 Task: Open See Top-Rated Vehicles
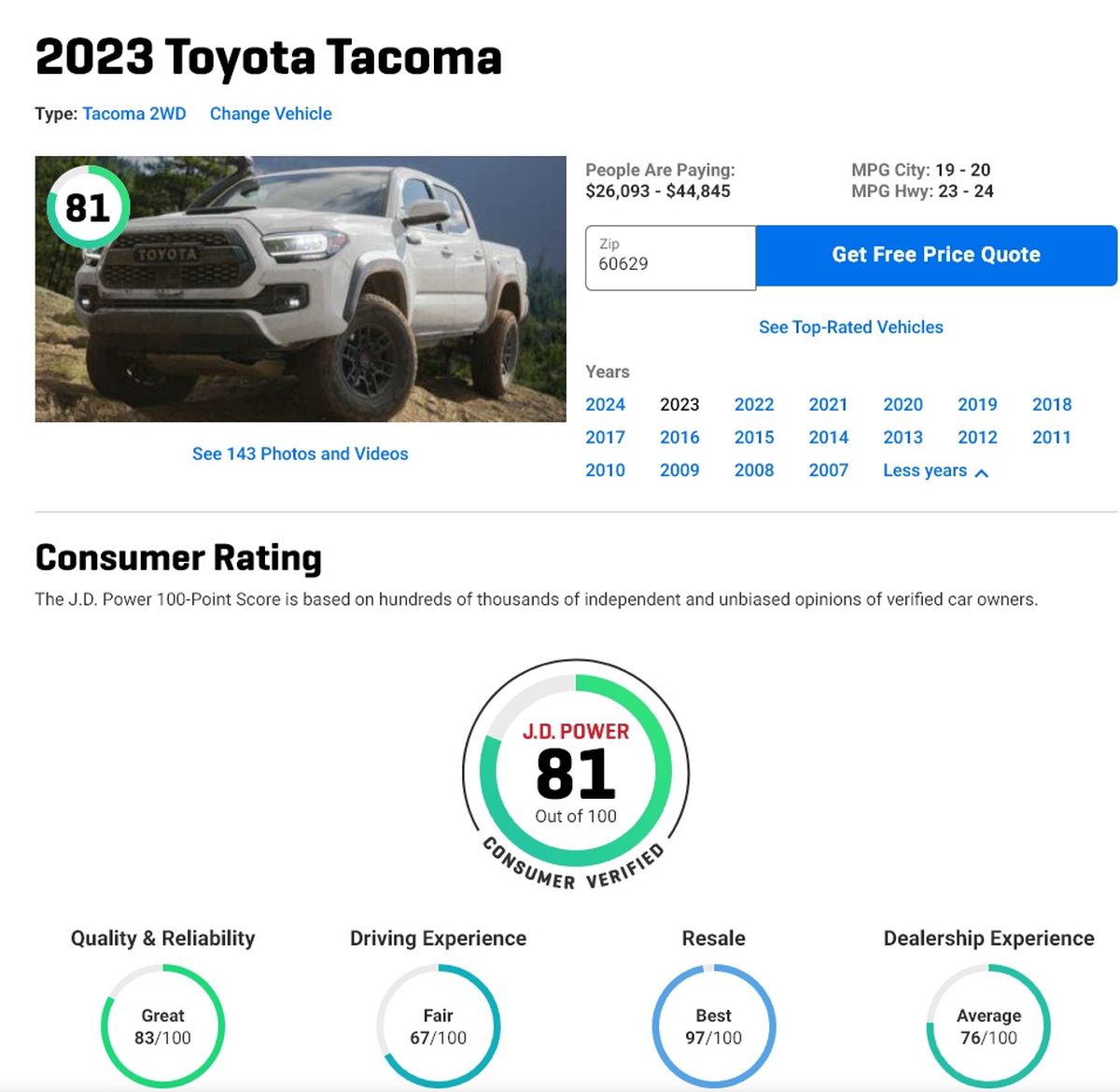coord(850,327)
